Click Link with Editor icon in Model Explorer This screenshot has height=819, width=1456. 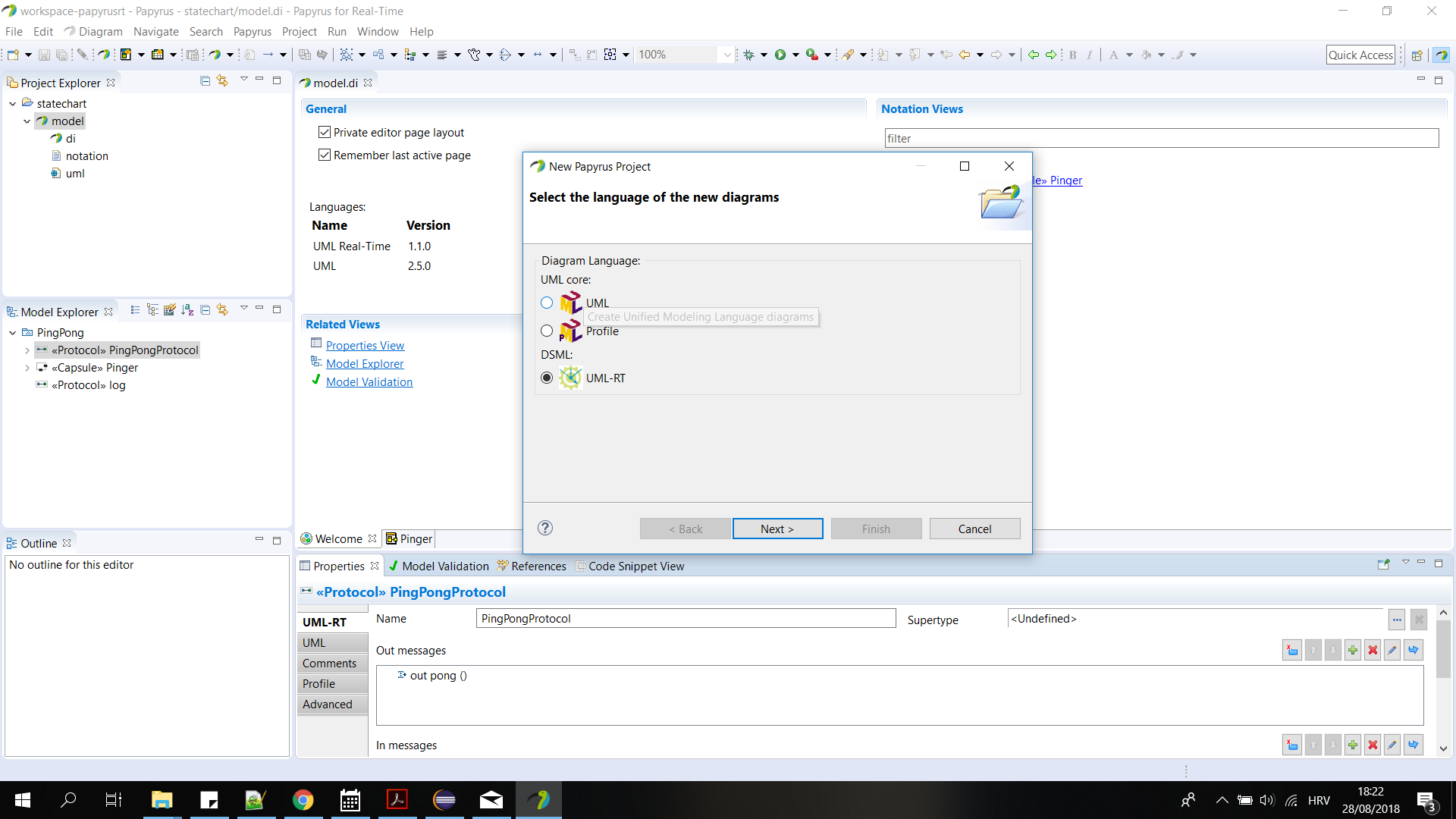point(222,309)
